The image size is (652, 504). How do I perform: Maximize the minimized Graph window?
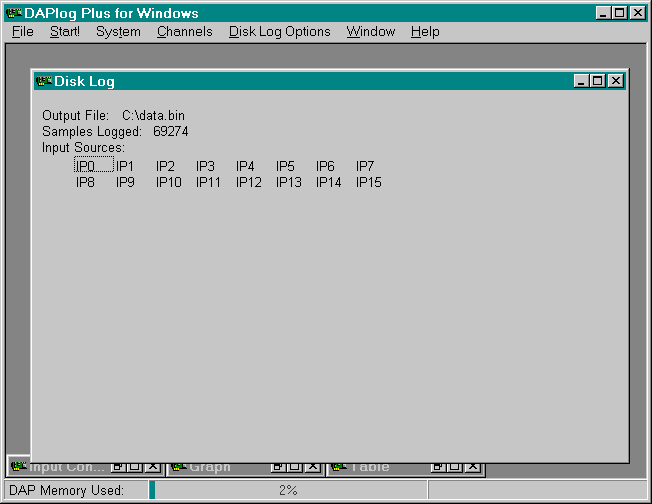coord(295,467)
